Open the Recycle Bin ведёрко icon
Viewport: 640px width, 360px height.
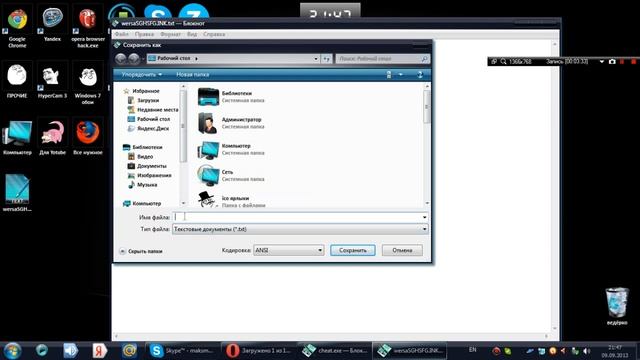click(x=617, y=306)
